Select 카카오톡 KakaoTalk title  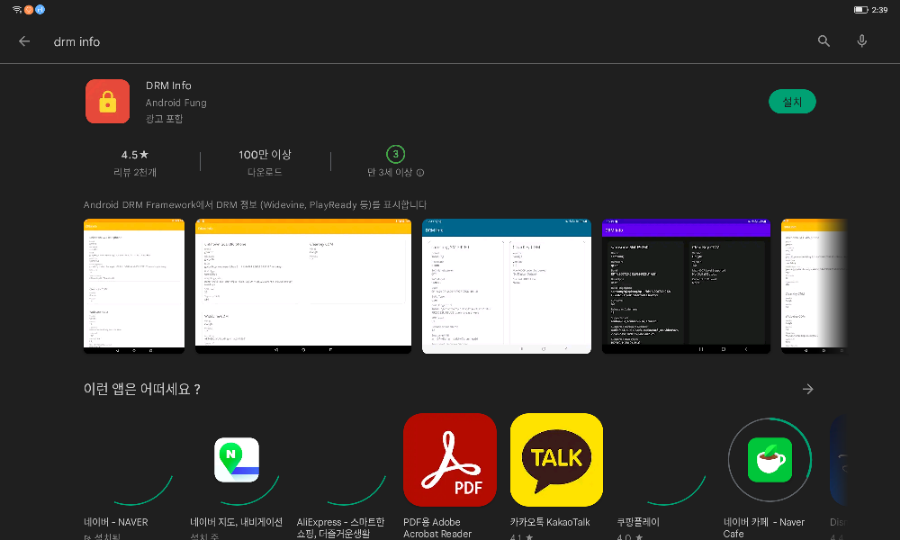point(550,522)
